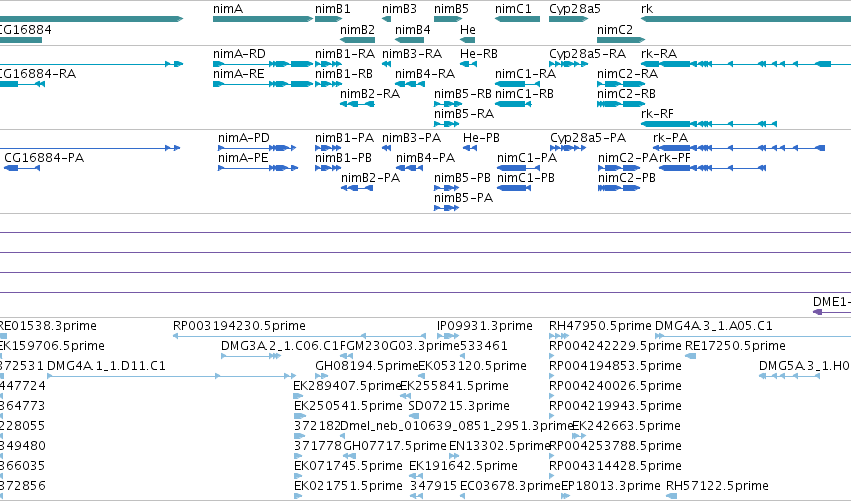
Task: Click protein nimA-PD
Action: (257, 148)
